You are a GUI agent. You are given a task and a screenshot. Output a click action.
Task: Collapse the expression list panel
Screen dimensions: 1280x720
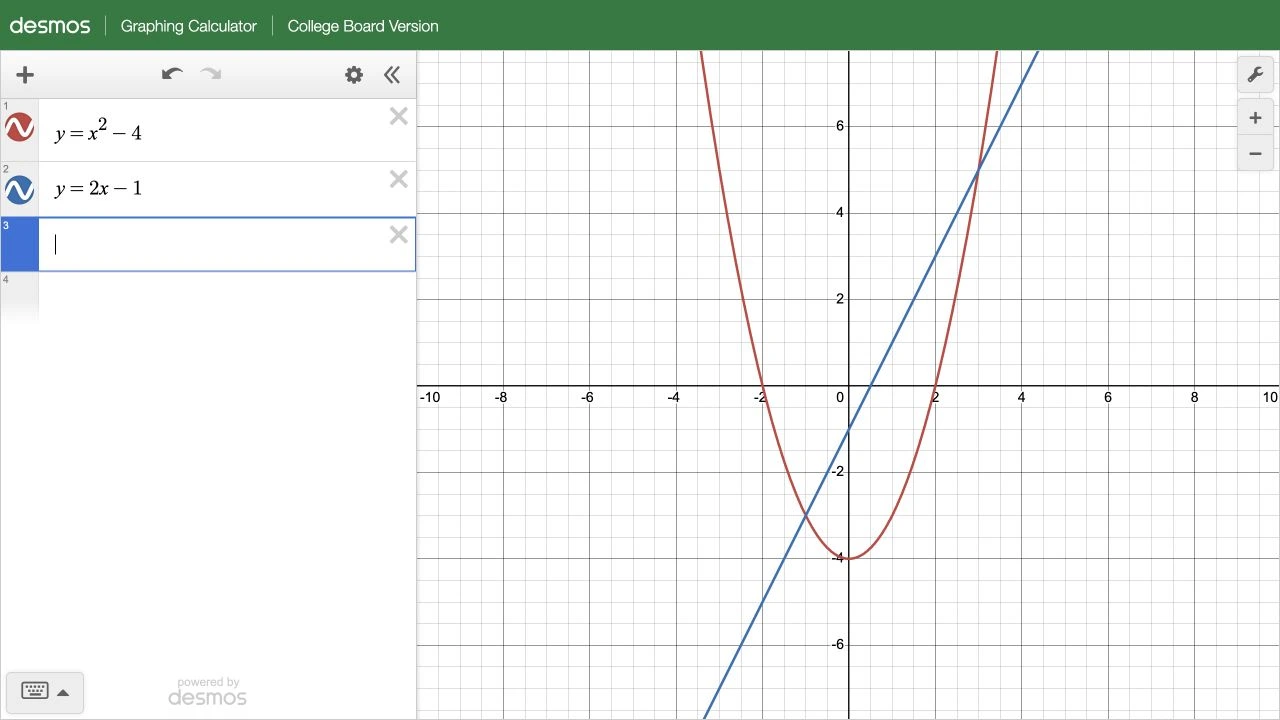tap(392, 75)
